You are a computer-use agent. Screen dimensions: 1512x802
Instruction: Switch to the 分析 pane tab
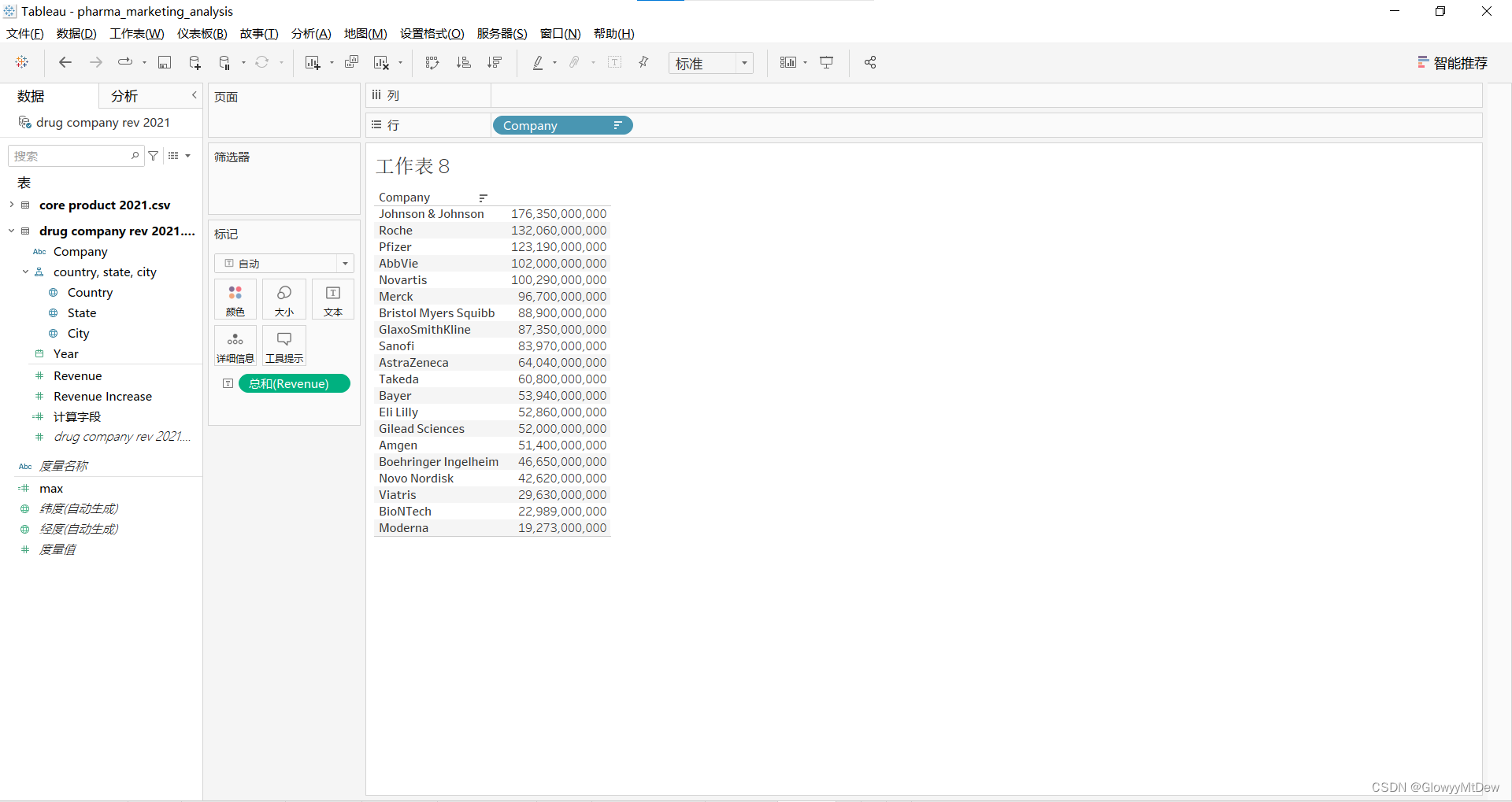click(x=124, y=96)
